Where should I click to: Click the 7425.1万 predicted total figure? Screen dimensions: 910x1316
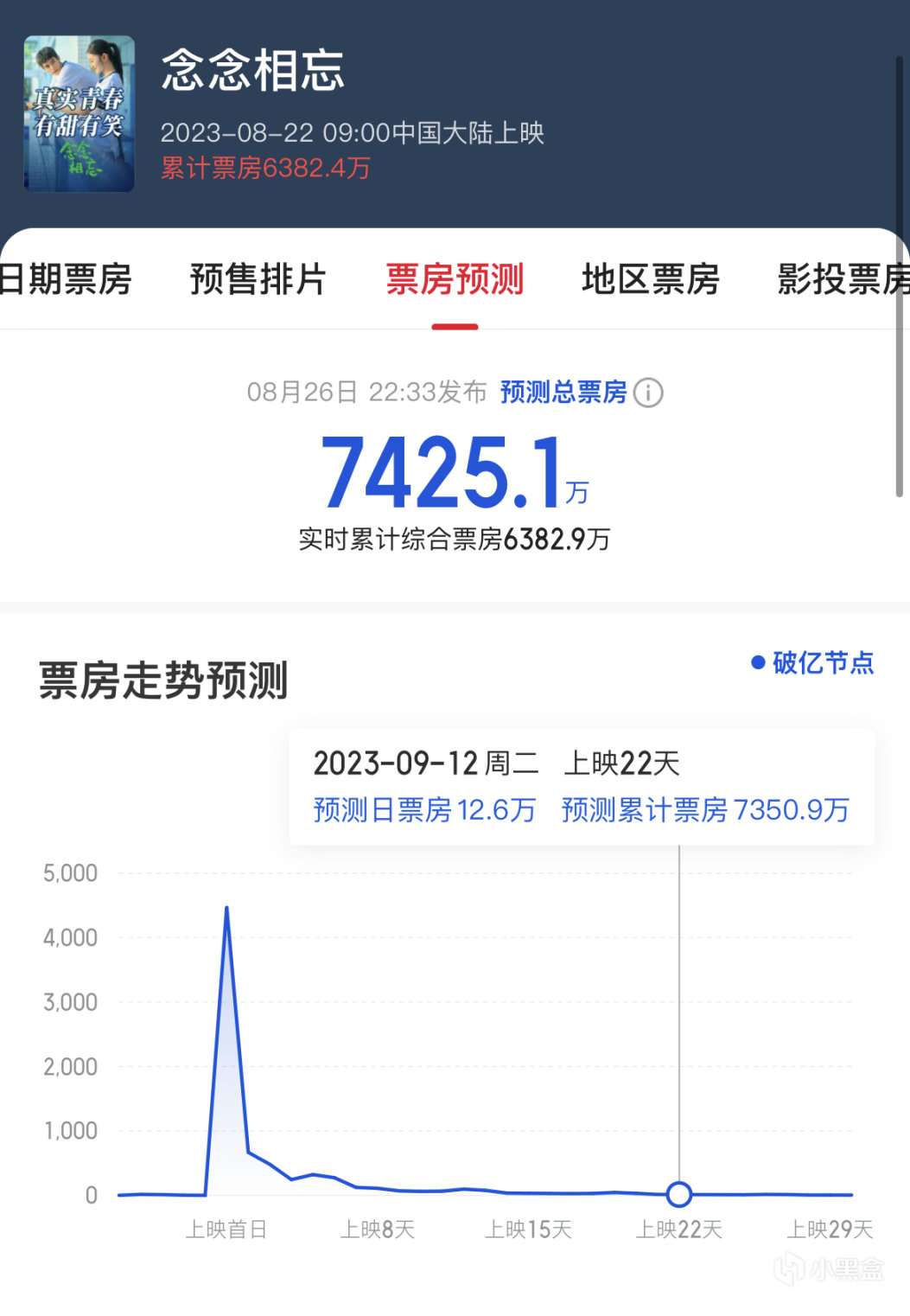point(455,472)
